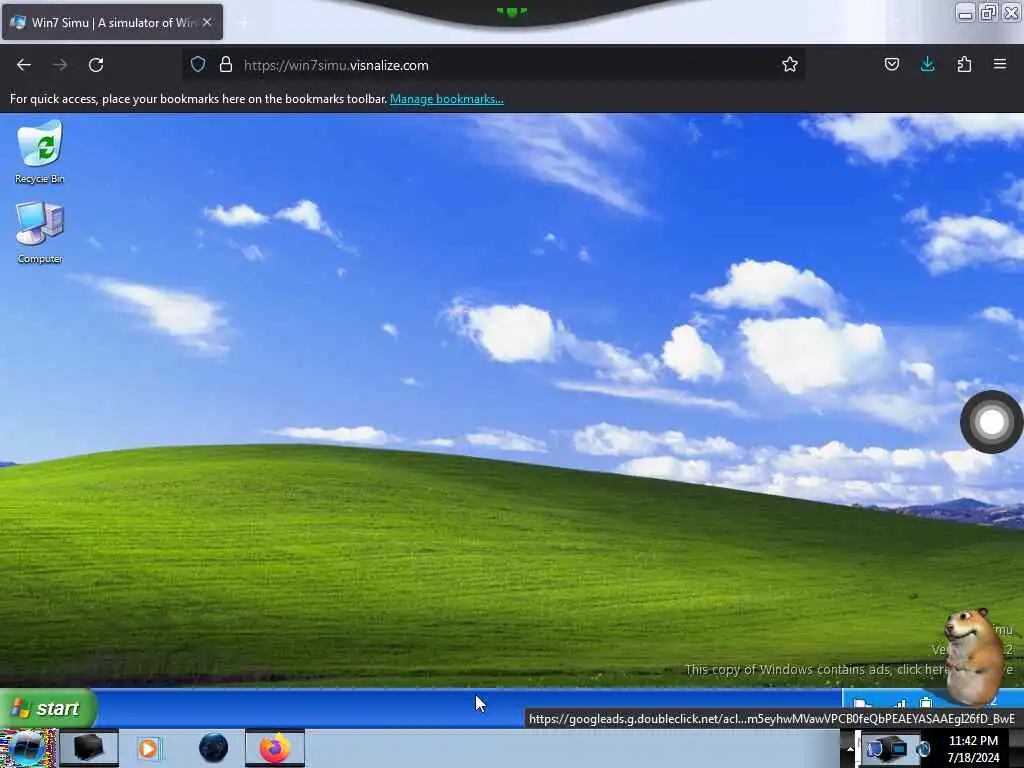The height and width of the screenshot is (768, 1024).
Task: Reload the Win7 Simu page
Action: click(x=96, y=65)
